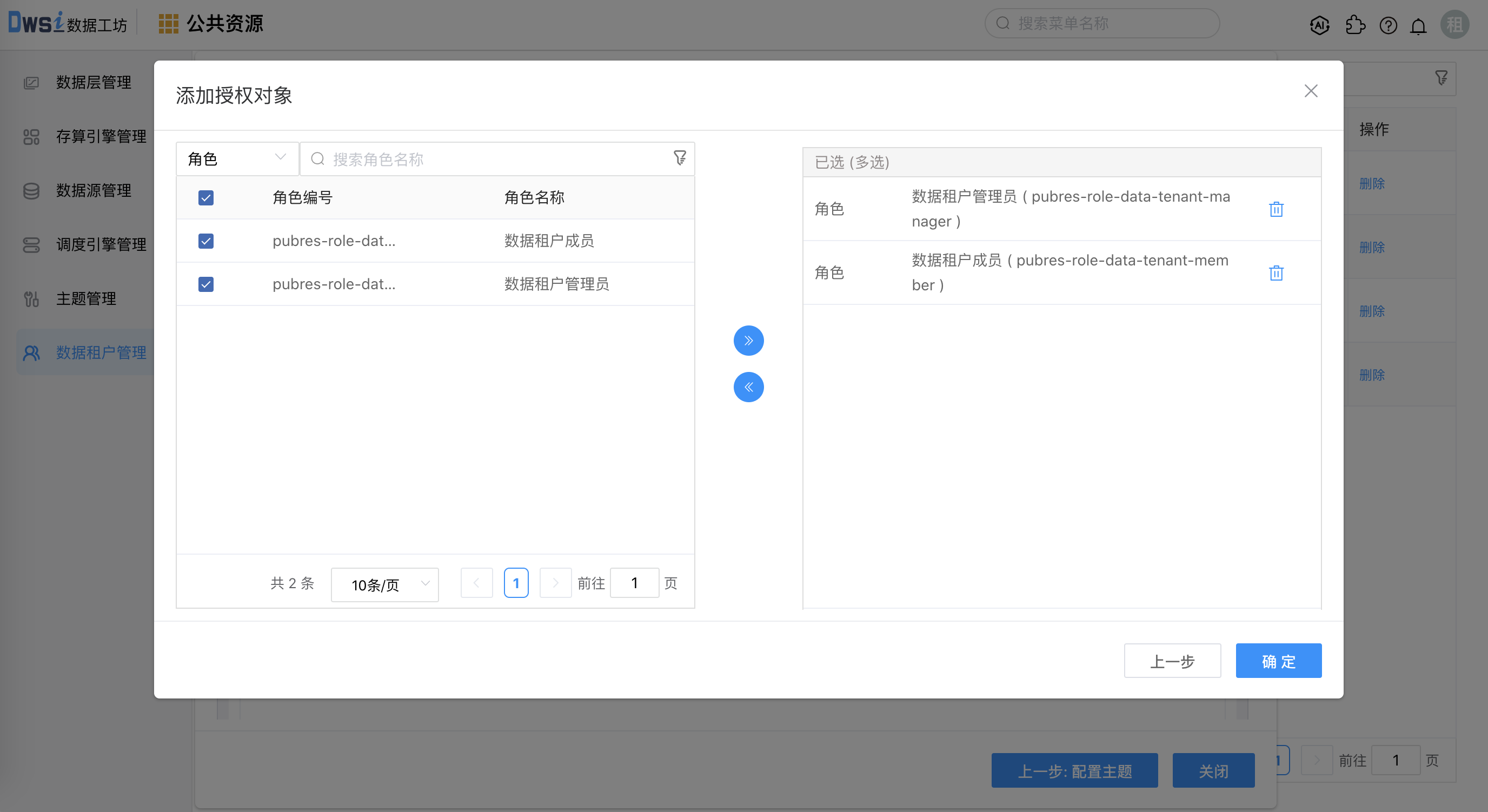Expand the 10条/页 page size dropdown
Image resolution: width=1488 pixels, height=812 pixels.
385,584
